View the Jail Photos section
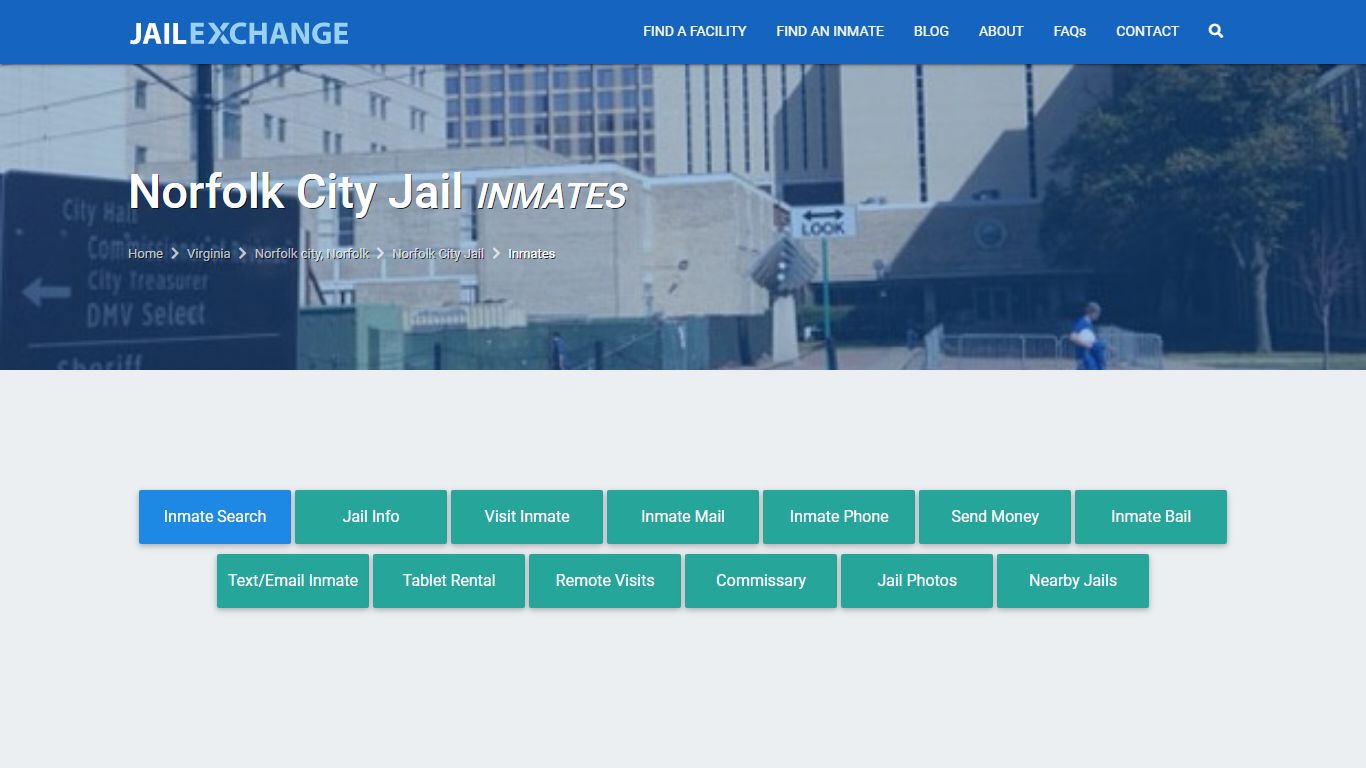The width and height of the screenshot is (1366, 768). pyautogui.click(x=917, y=581)
